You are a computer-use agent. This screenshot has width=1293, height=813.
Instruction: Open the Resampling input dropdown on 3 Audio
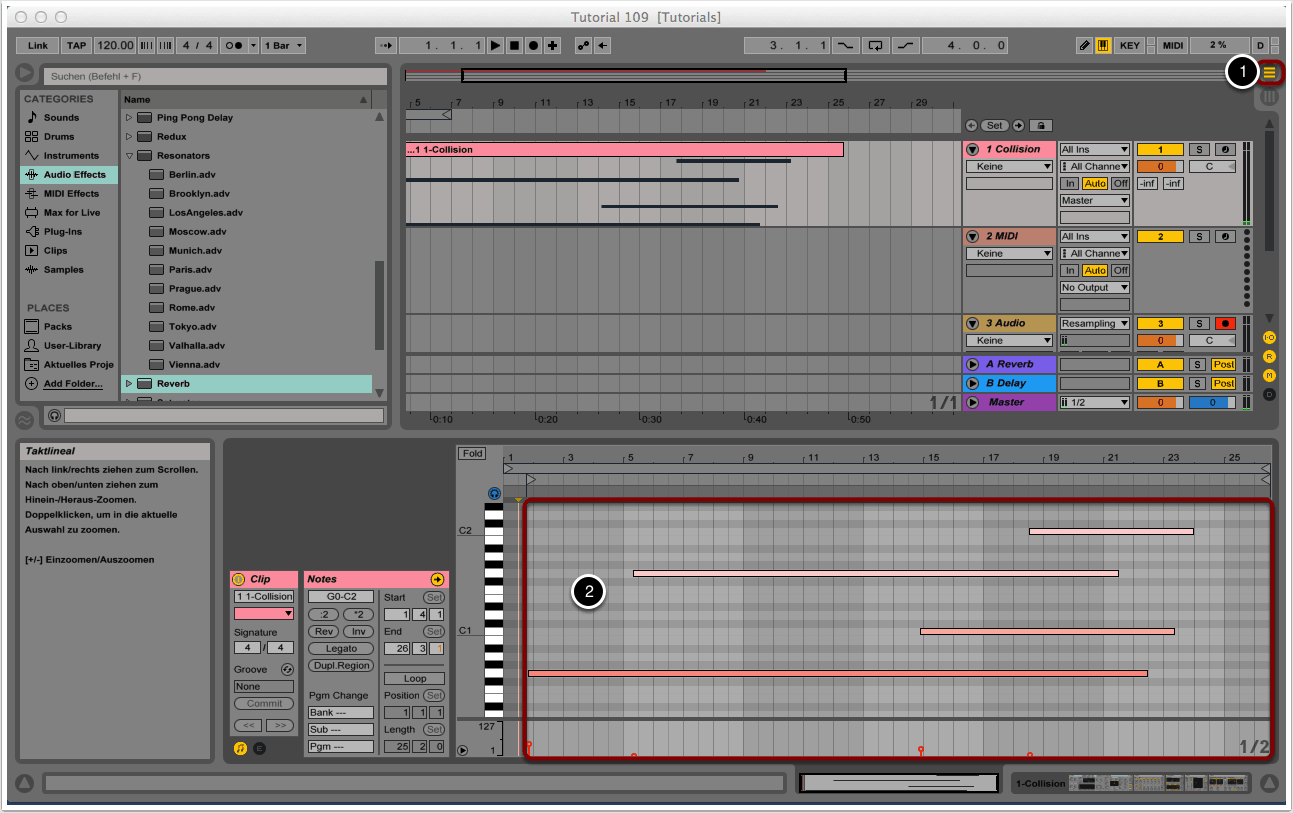(1094, 323)
